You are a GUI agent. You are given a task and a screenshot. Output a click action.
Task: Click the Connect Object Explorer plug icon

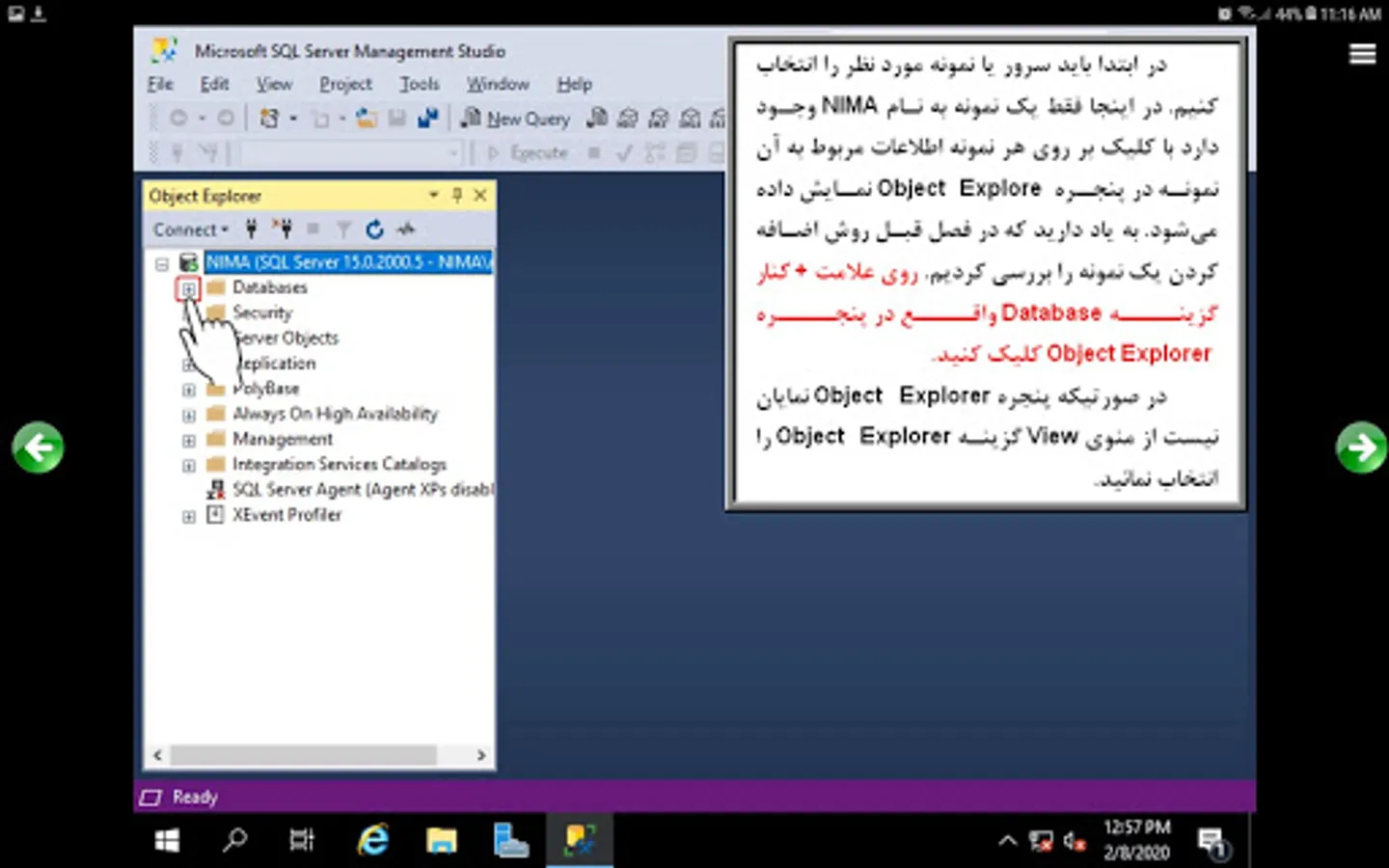click(x=251, y=229)
